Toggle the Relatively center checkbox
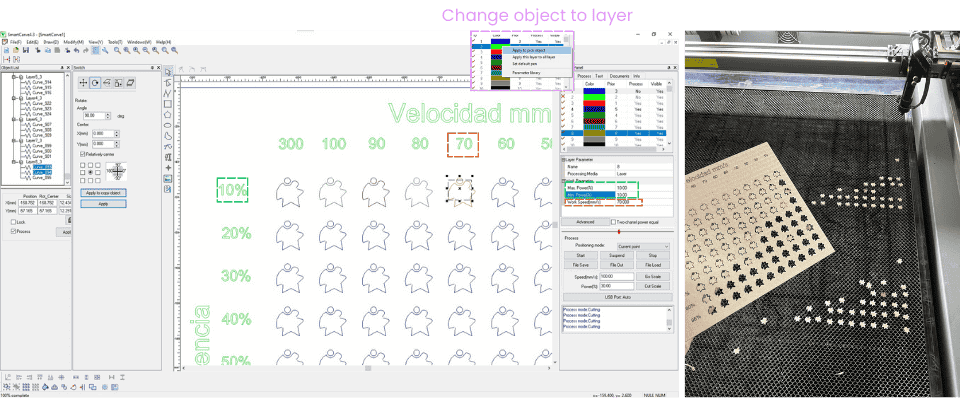Viewport: 960px width, 401px height. click(81, 155)
